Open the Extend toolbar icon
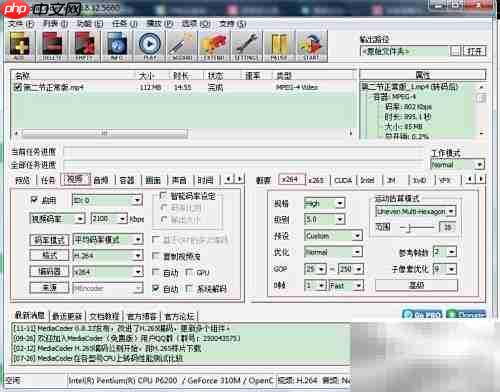The image size is (500, 392). tap(214, 46)
